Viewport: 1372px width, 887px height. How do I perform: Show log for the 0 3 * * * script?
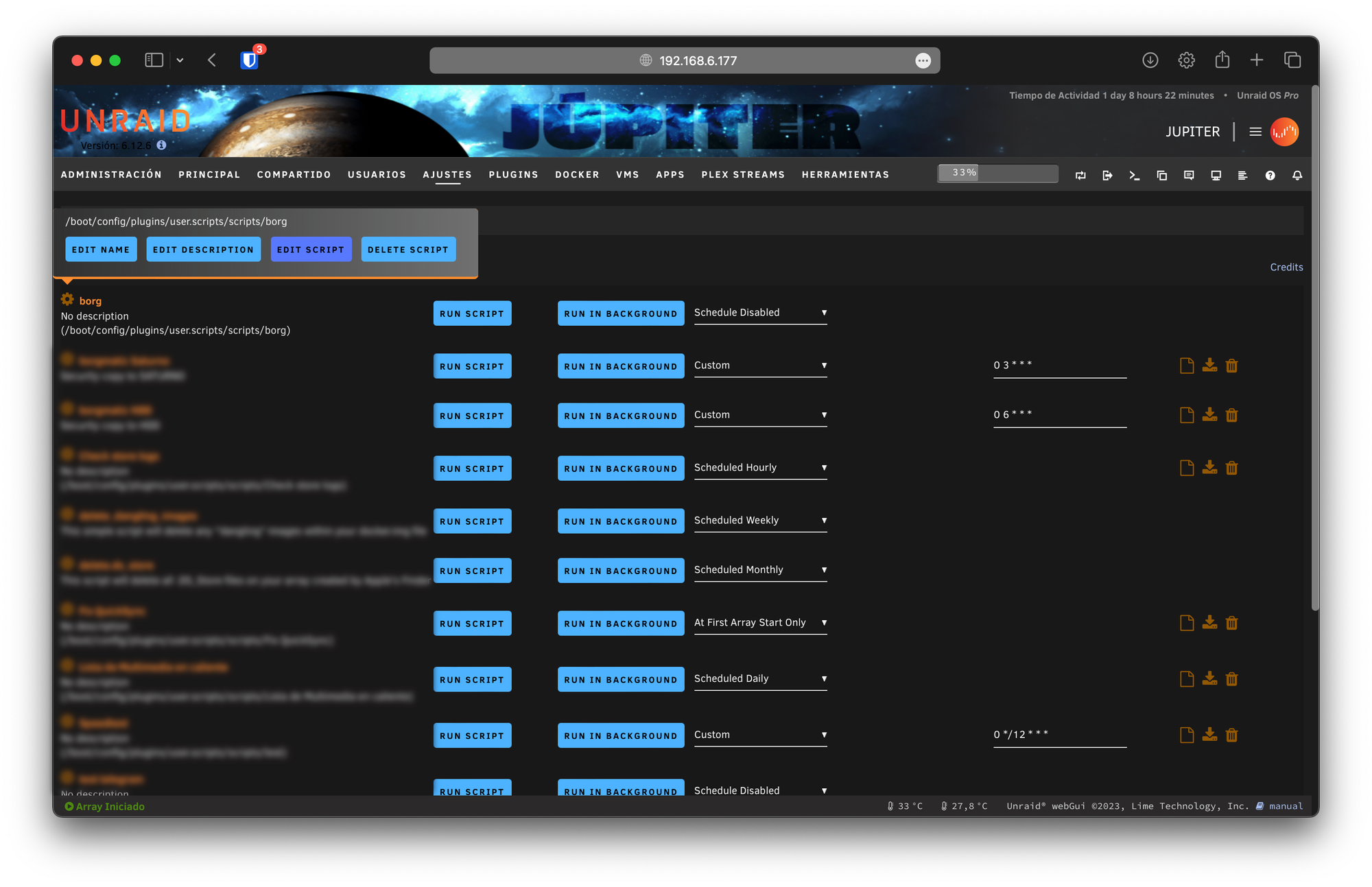pyautogui.click(x=1187, y=366)
